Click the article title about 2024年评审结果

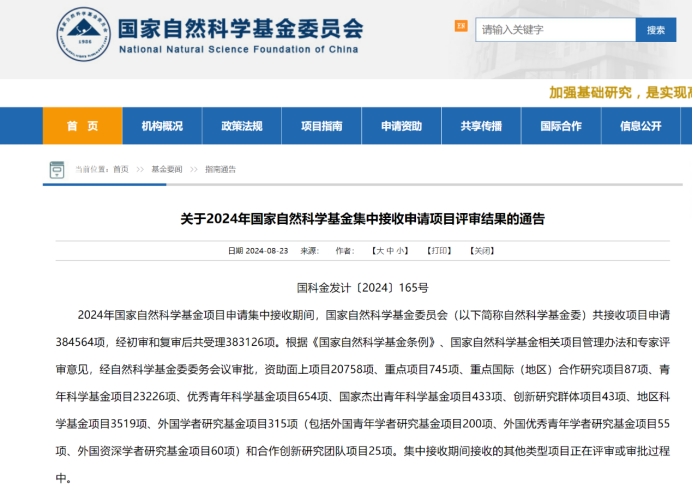coord(362,219)
